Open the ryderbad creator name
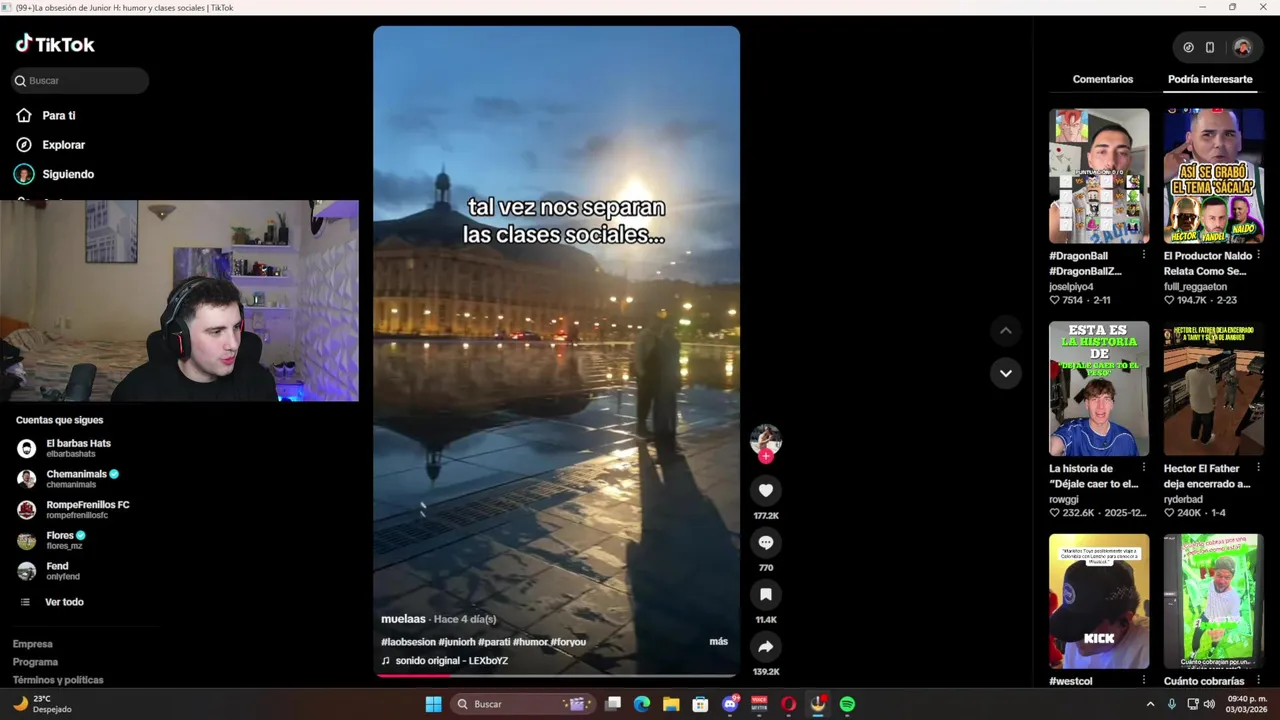 (x=1183, y=499)
